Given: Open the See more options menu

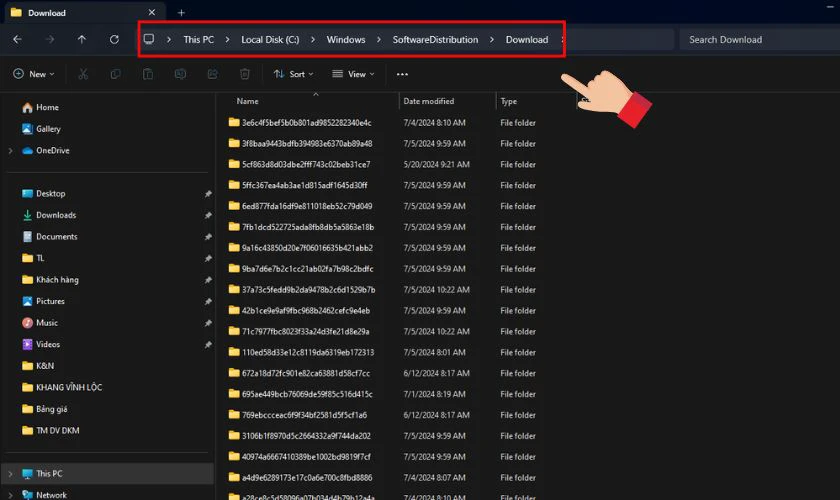Looking at the screenshot, I should [402, 74].
